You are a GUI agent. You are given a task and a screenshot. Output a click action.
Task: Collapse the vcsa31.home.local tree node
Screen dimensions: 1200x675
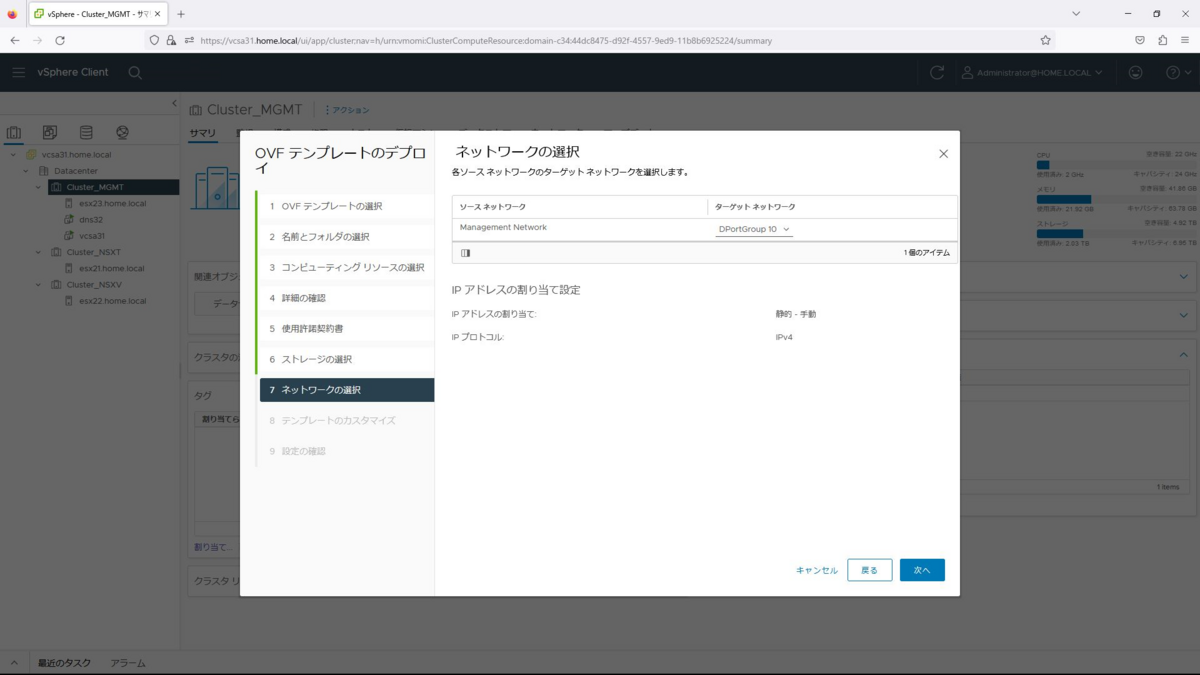pyautogui.click(x=13, y=155)
